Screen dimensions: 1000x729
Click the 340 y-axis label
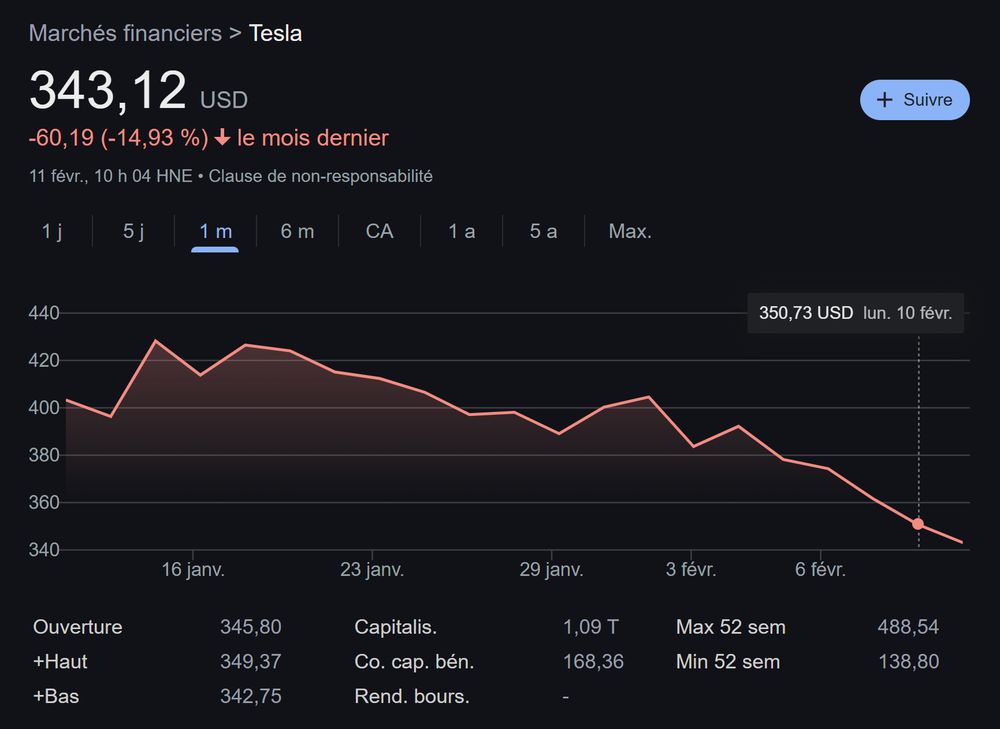(43, 550)
